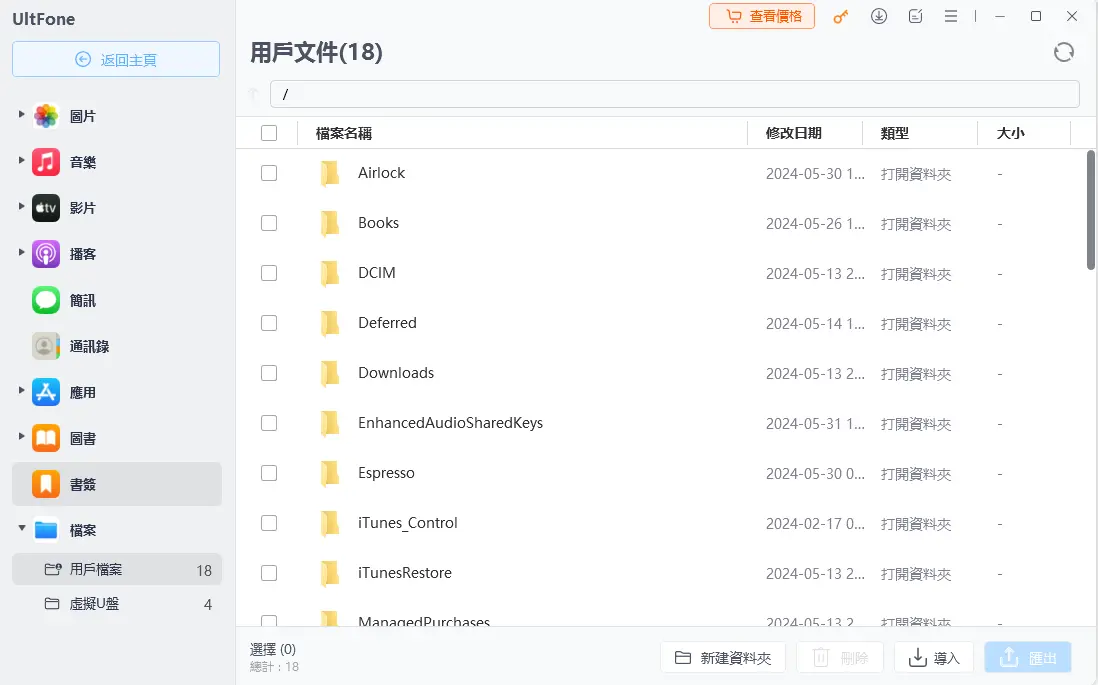Click the Airlock folder icon

(330, 174)
